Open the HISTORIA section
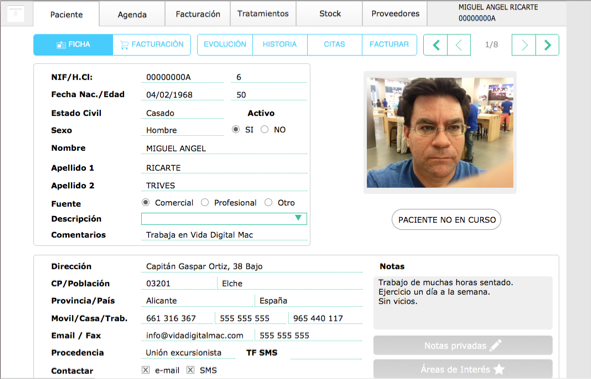This screenshot has width=591, height=379. click(x=280, y=44)
